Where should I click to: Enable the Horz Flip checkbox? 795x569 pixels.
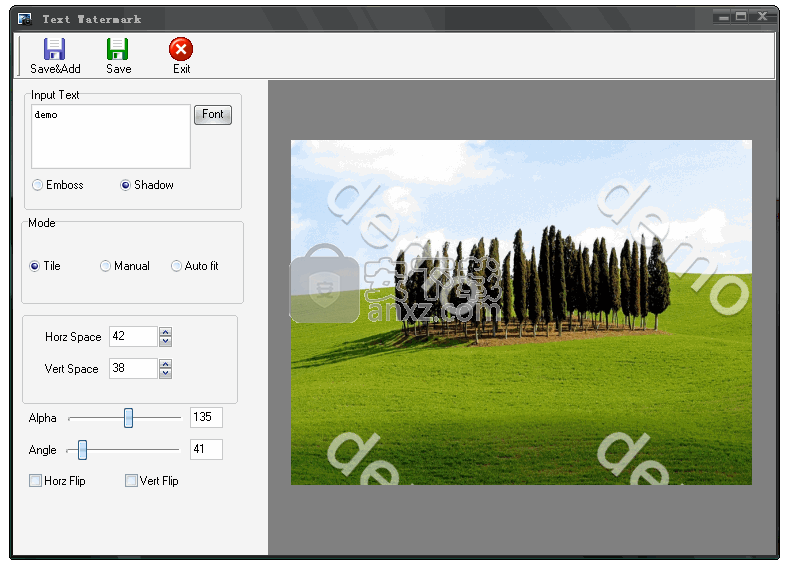pyautogui.click(x=35, y=480)
